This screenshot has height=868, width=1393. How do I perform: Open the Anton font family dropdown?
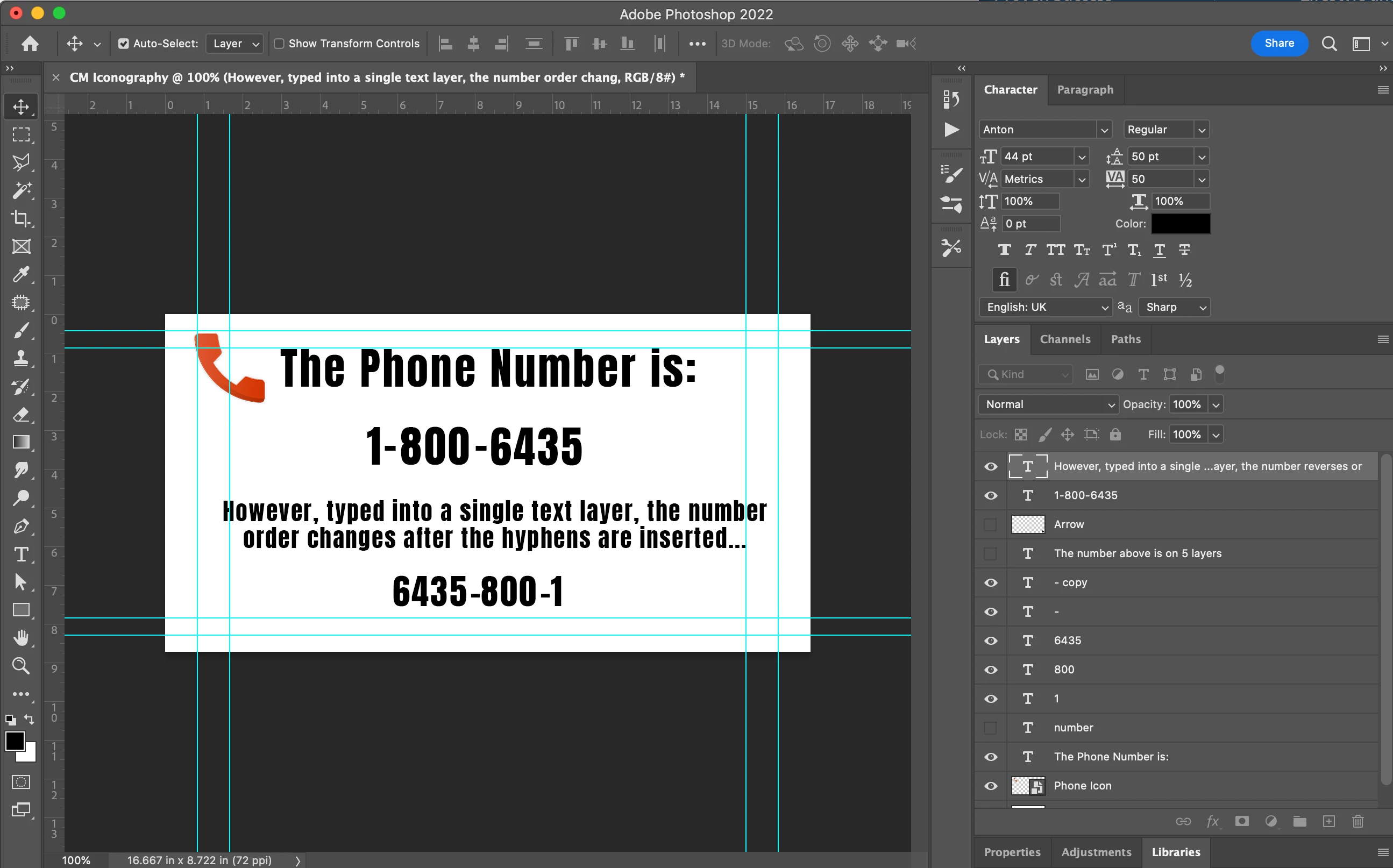coord(1104,130)
